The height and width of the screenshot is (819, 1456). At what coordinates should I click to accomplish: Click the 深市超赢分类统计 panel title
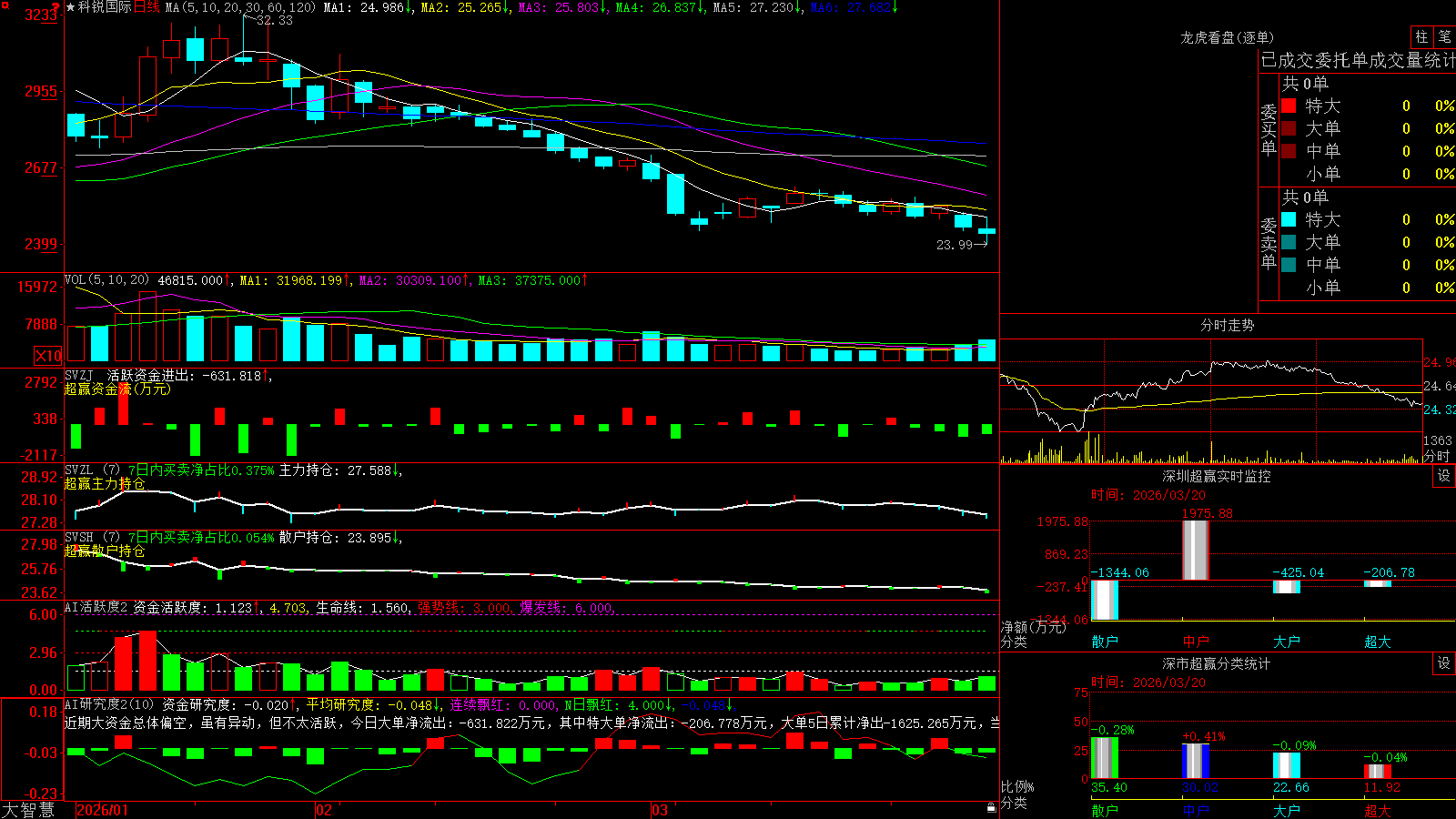click(x=1217, y=663)
